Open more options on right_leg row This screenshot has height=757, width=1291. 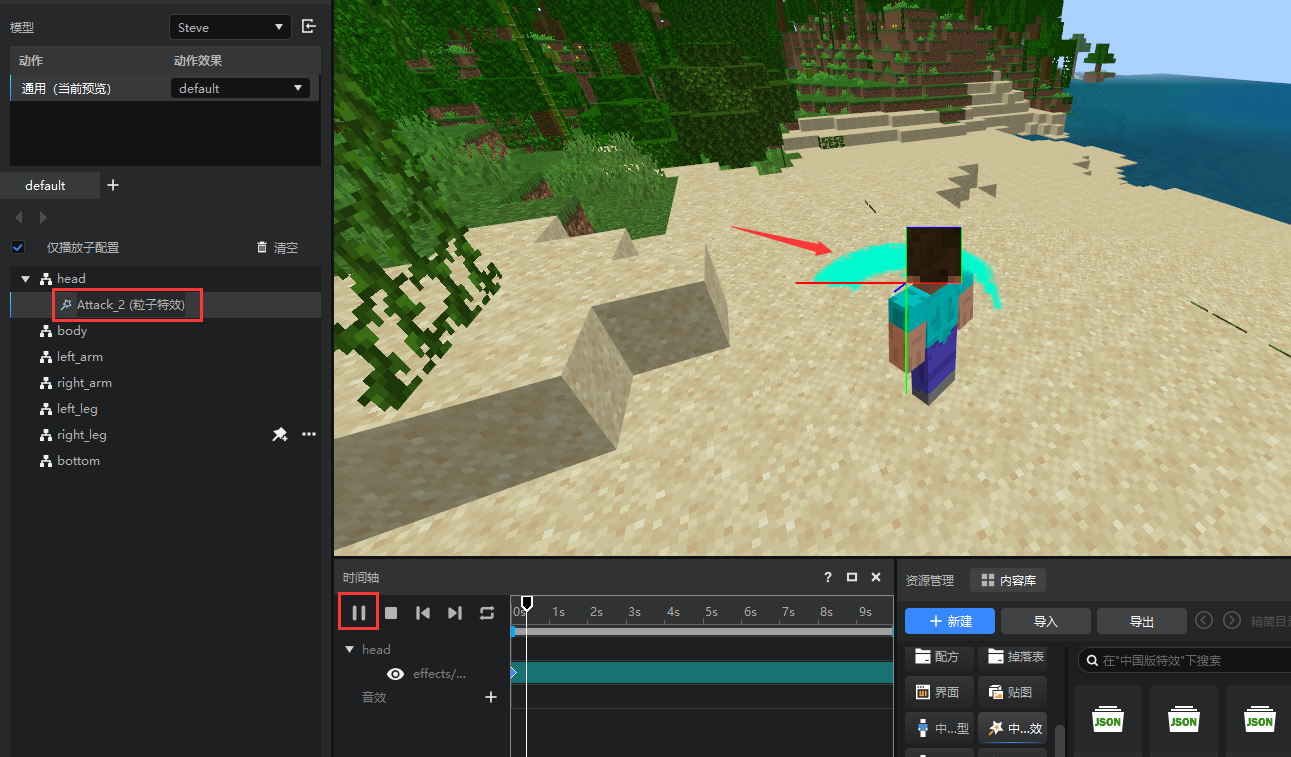309,434
